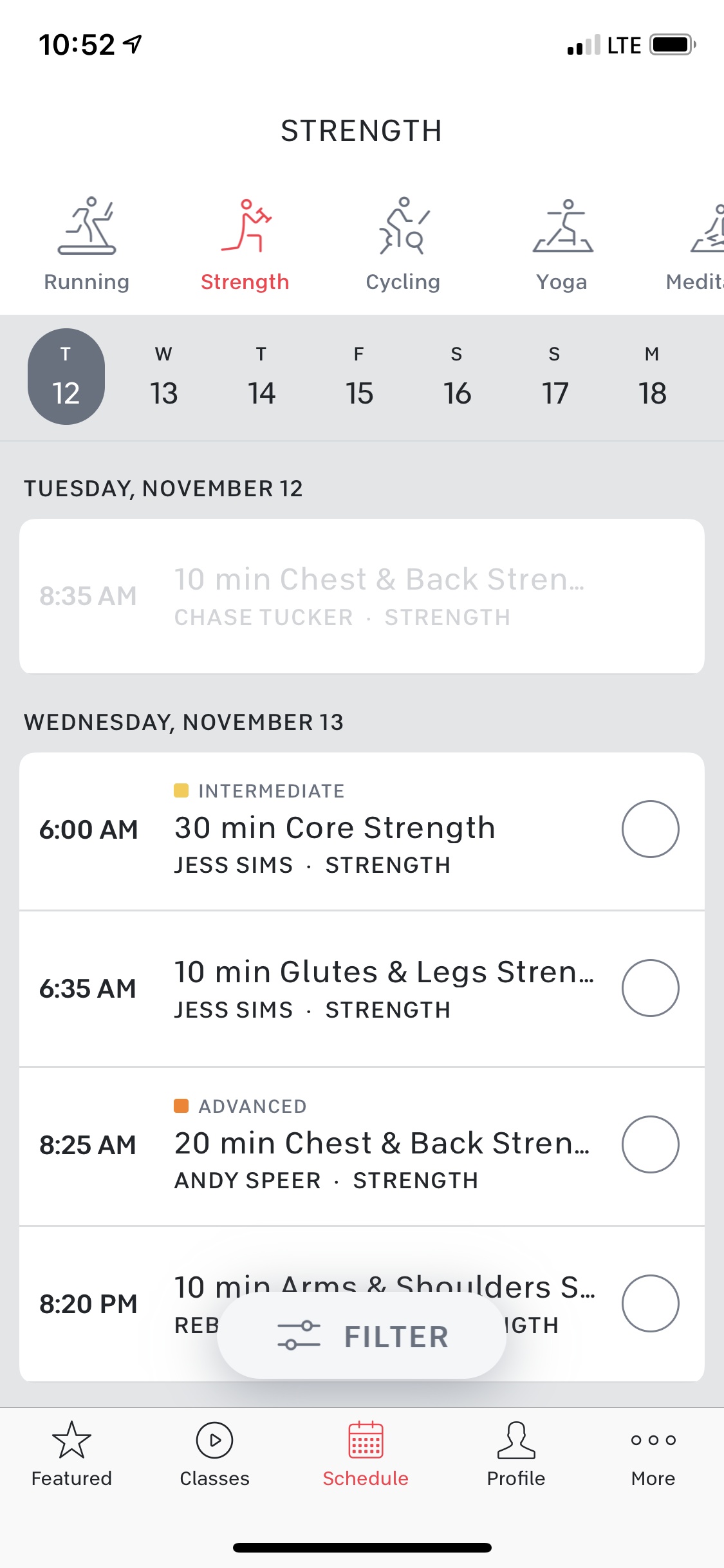
Task: Select Wednesday 13 in date strip
Action: 163,377
